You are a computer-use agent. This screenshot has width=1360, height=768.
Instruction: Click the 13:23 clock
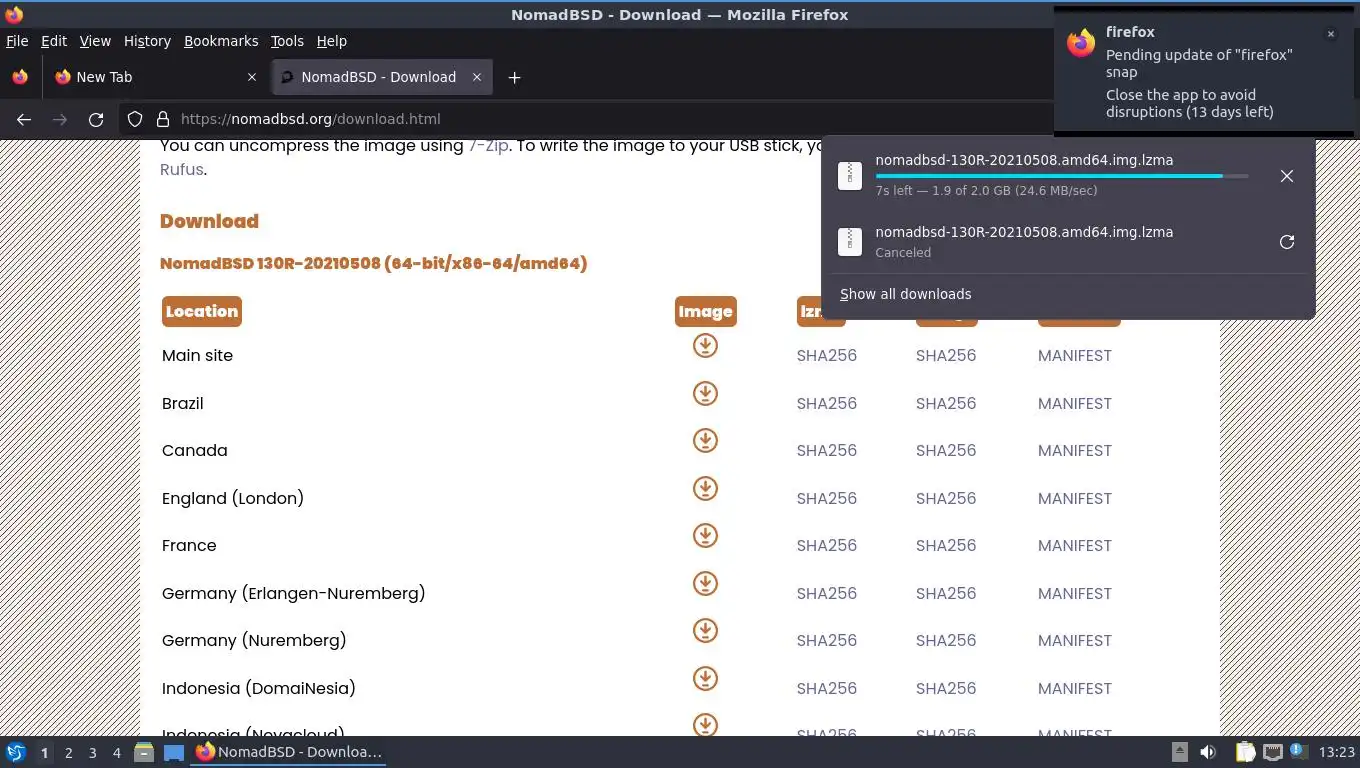pyautogui.click(x=1336, y=752)
